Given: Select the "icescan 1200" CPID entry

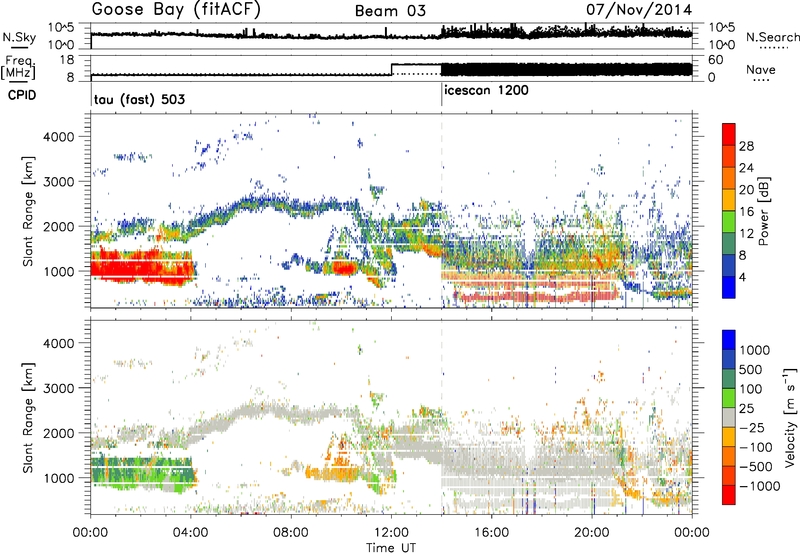Looking at the screenshot, I should 486,91.
